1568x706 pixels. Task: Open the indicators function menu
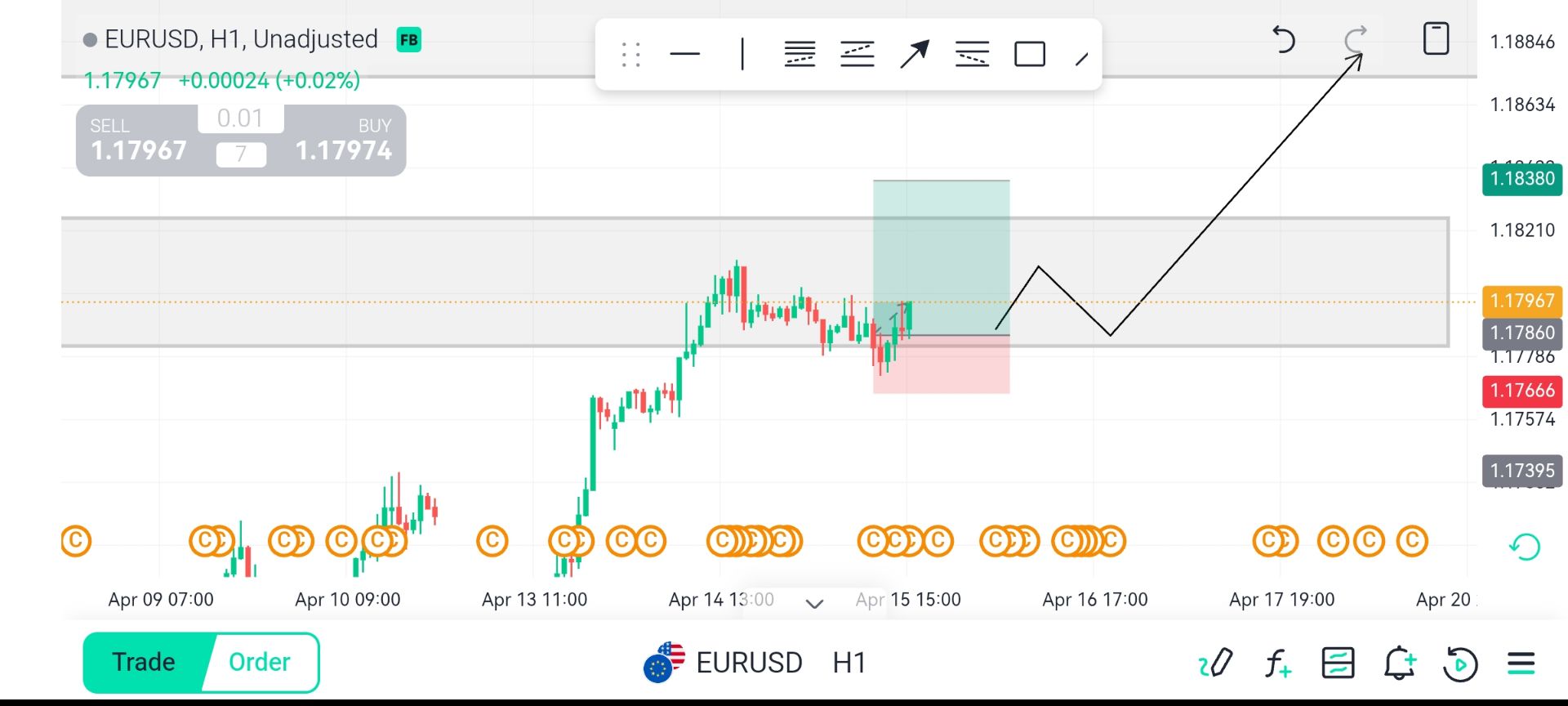[x=1277, y=663]
